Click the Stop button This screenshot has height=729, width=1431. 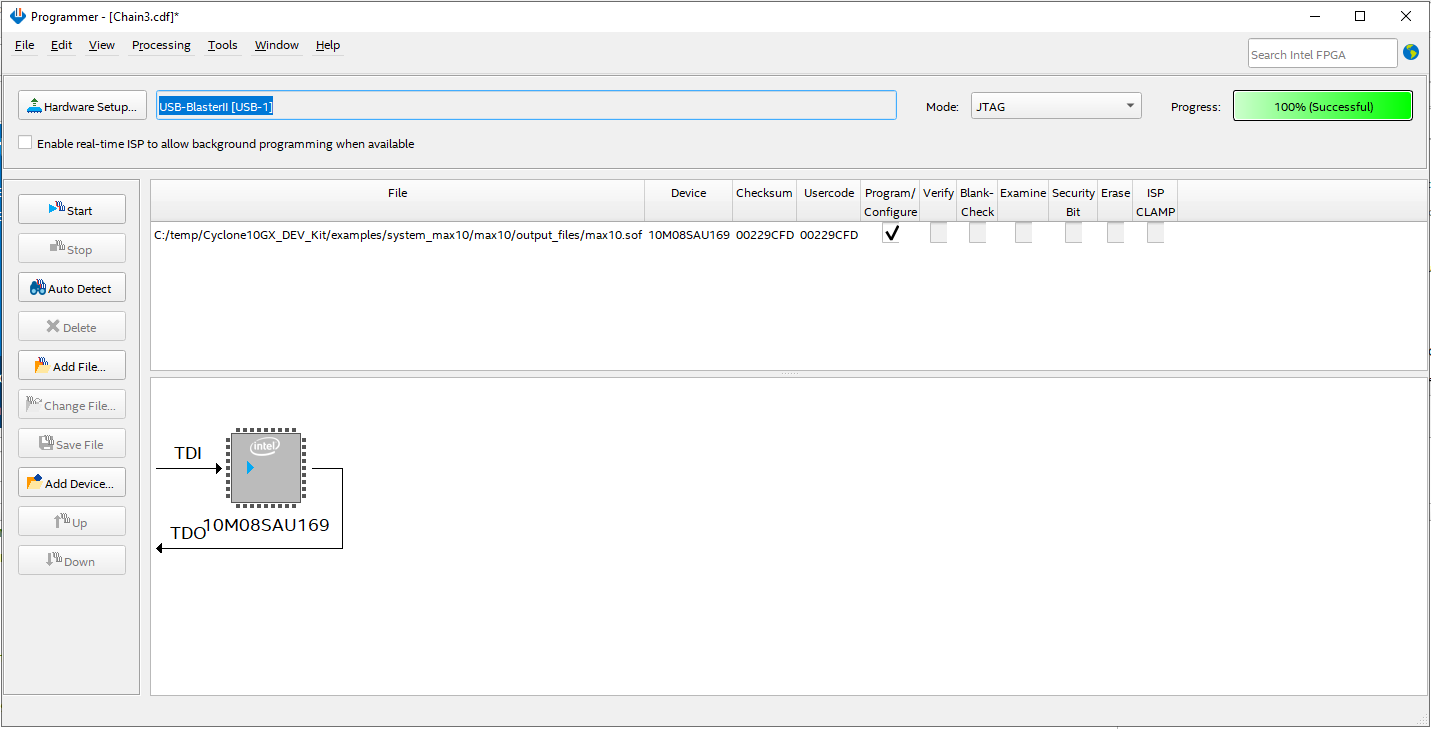[x=72, y=248]
